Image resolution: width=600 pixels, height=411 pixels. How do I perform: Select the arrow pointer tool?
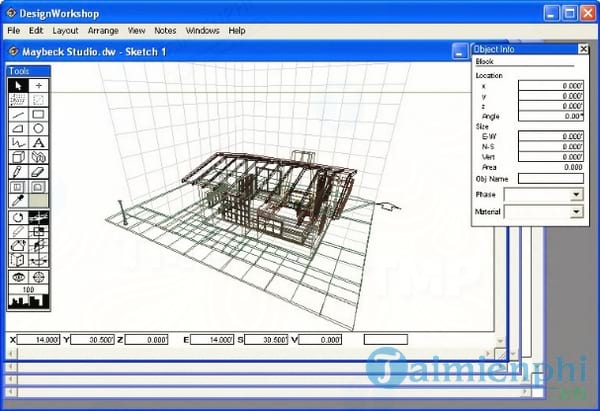pos(18,87)
